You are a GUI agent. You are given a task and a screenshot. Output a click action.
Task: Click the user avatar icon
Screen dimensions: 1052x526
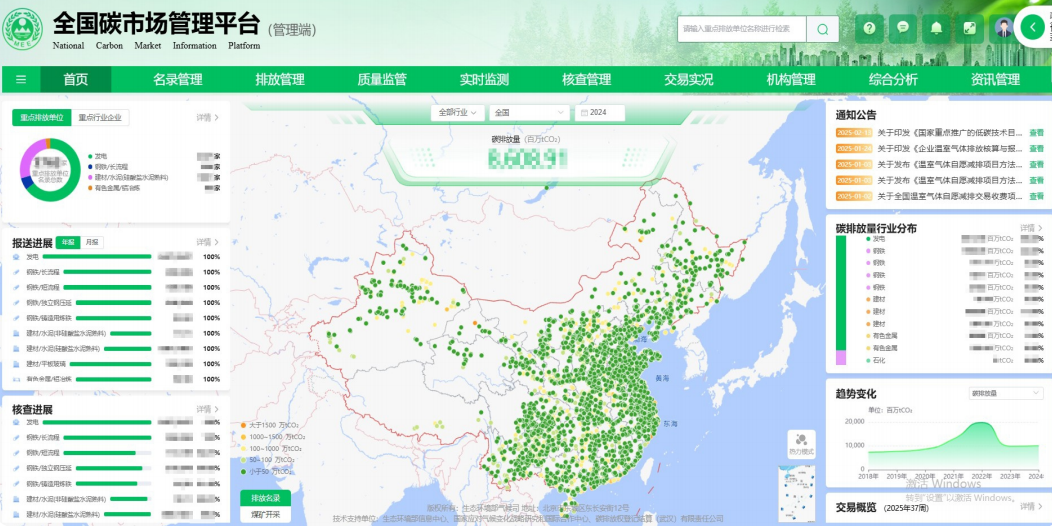coord(1002,29)
